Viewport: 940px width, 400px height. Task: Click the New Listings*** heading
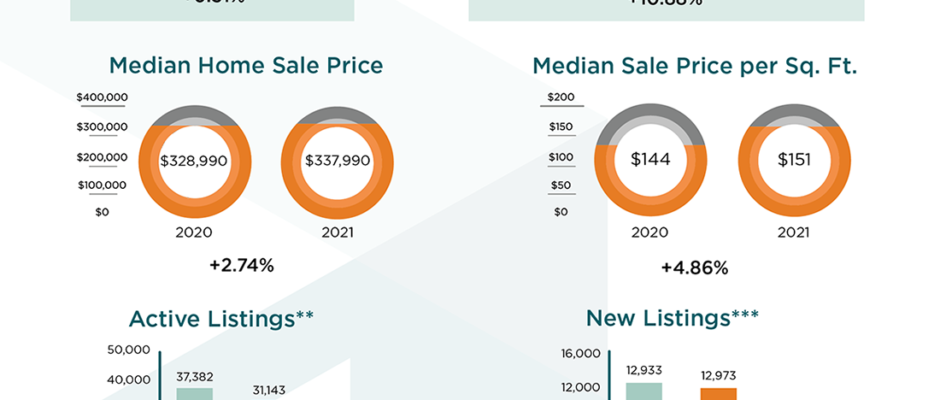click(672, 318)
